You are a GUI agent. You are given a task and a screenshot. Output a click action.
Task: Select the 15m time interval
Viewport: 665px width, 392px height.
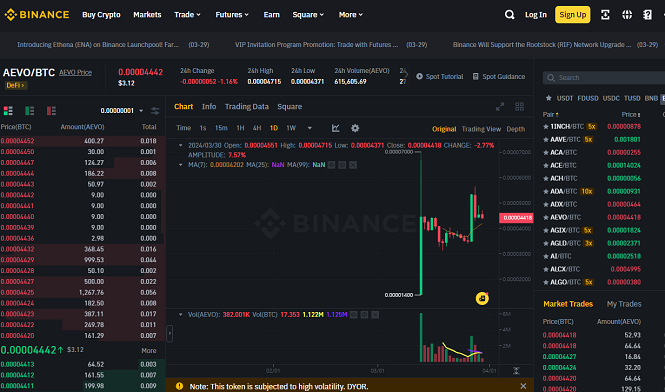[221, 128]
